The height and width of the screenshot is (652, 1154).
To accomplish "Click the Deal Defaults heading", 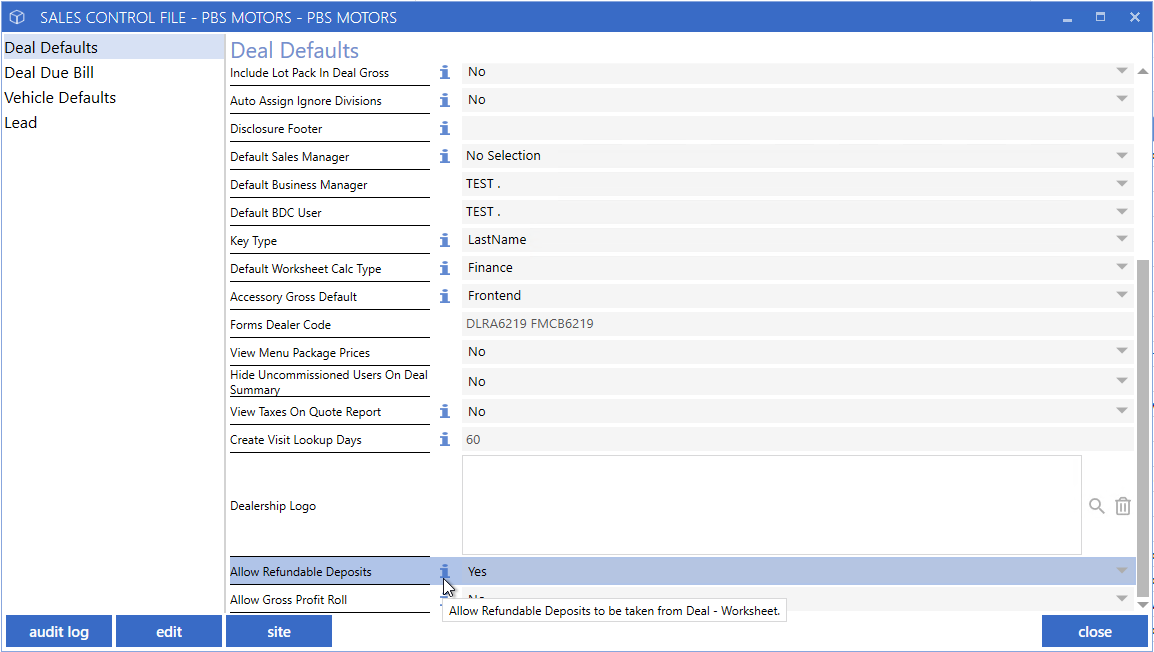I will pos(294,50).
